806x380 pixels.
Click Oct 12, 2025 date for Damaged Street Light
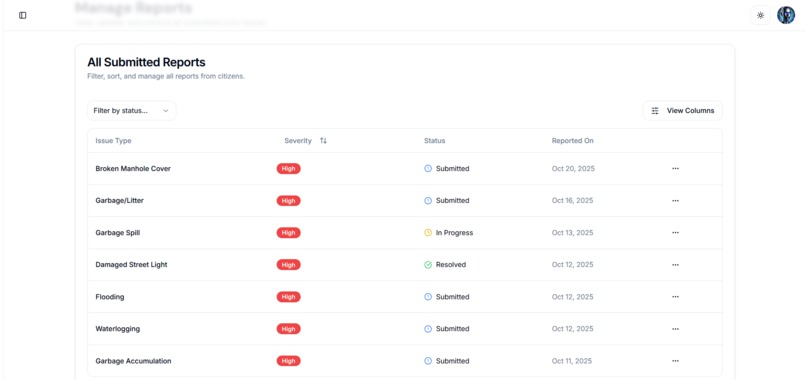[x=573, y=265]
